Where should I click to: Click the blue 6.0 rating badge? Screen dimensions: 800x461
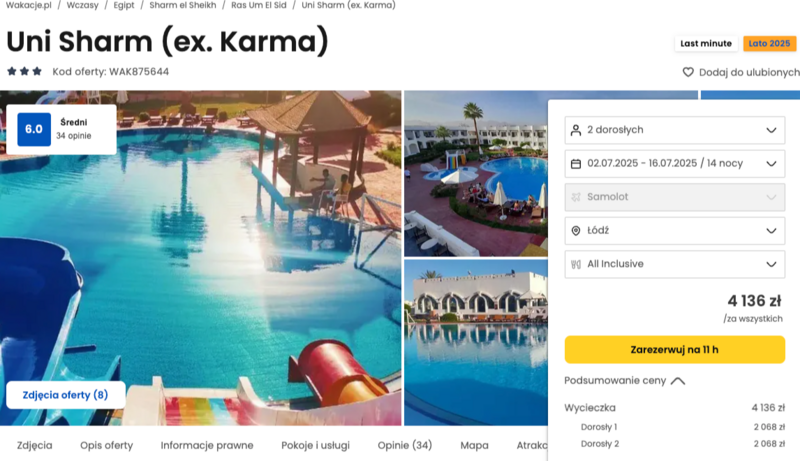tap(34, 129)
